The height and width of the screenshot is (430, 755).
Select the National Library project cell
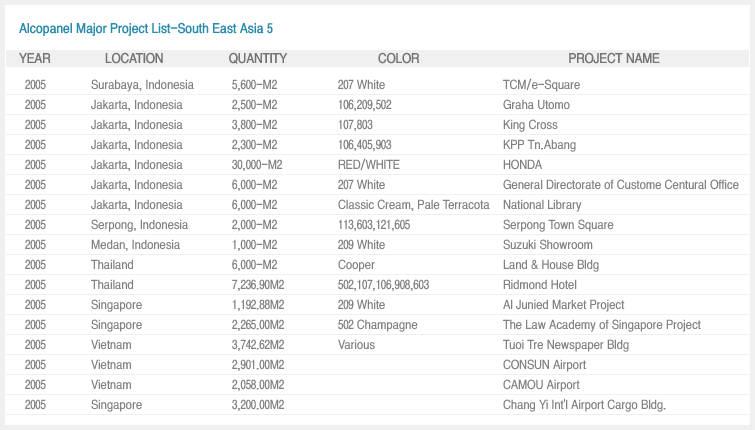click(x=542, y=205)
